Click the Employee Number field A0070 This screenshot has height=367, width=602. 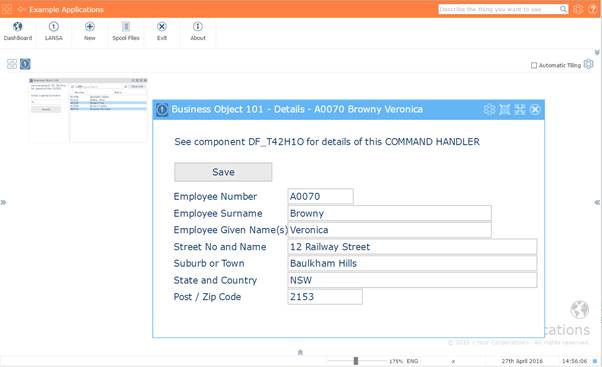tap(320, 196)
